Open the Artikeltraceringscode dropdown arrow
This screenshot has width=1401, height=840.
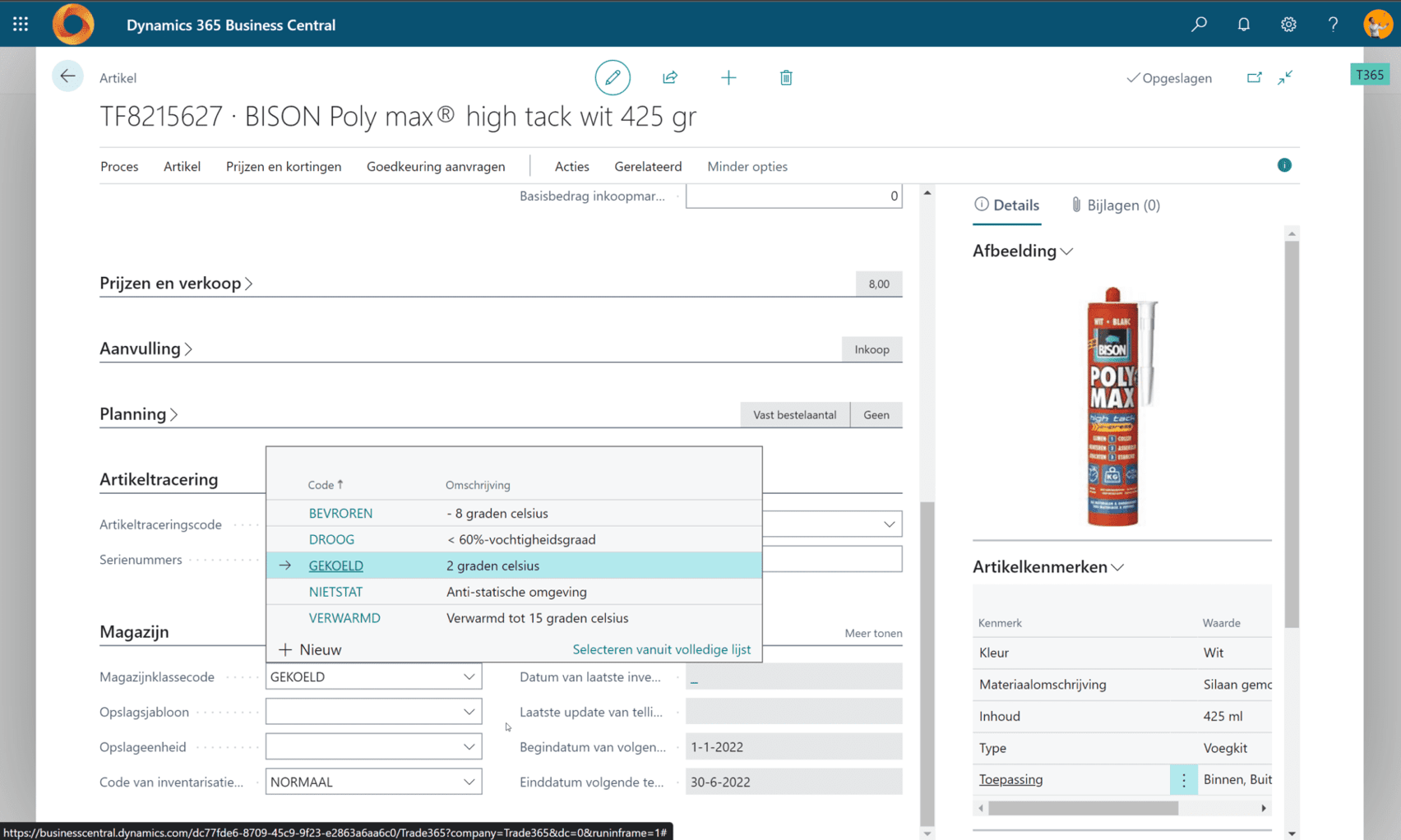889,524
